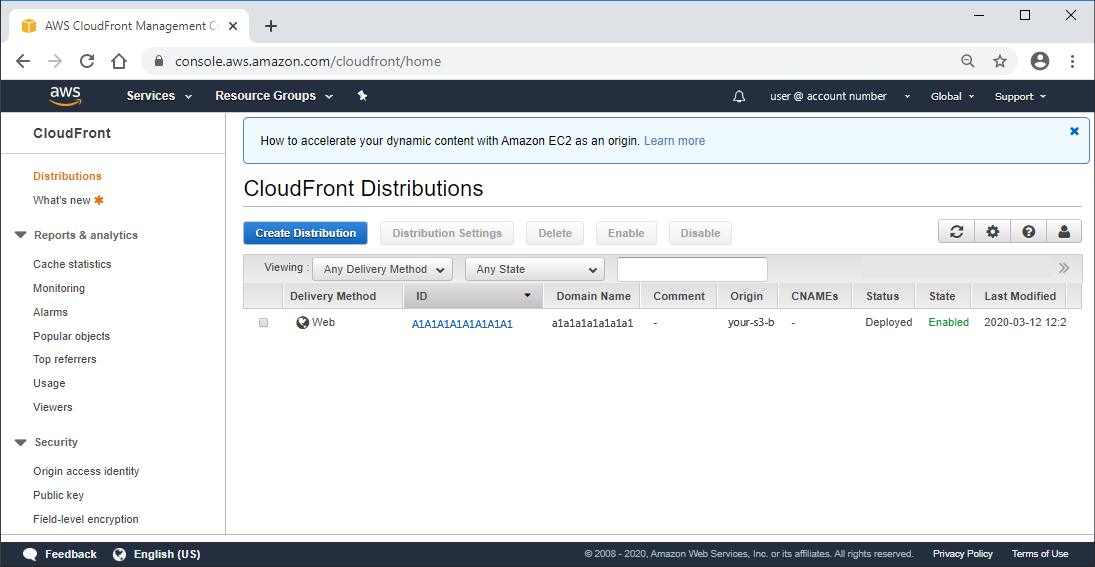Click the language globe icon in footer

[119, 554]
